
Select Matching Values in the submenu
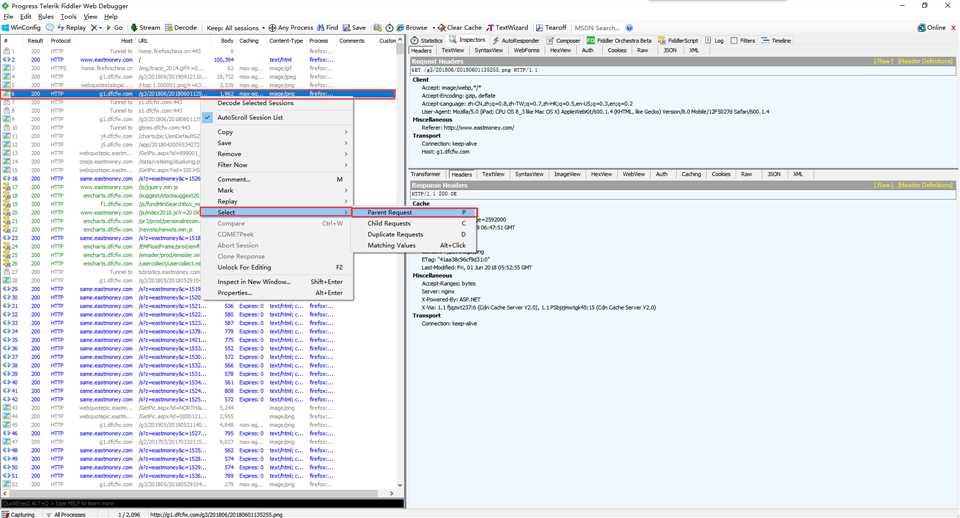click(414, 246)
